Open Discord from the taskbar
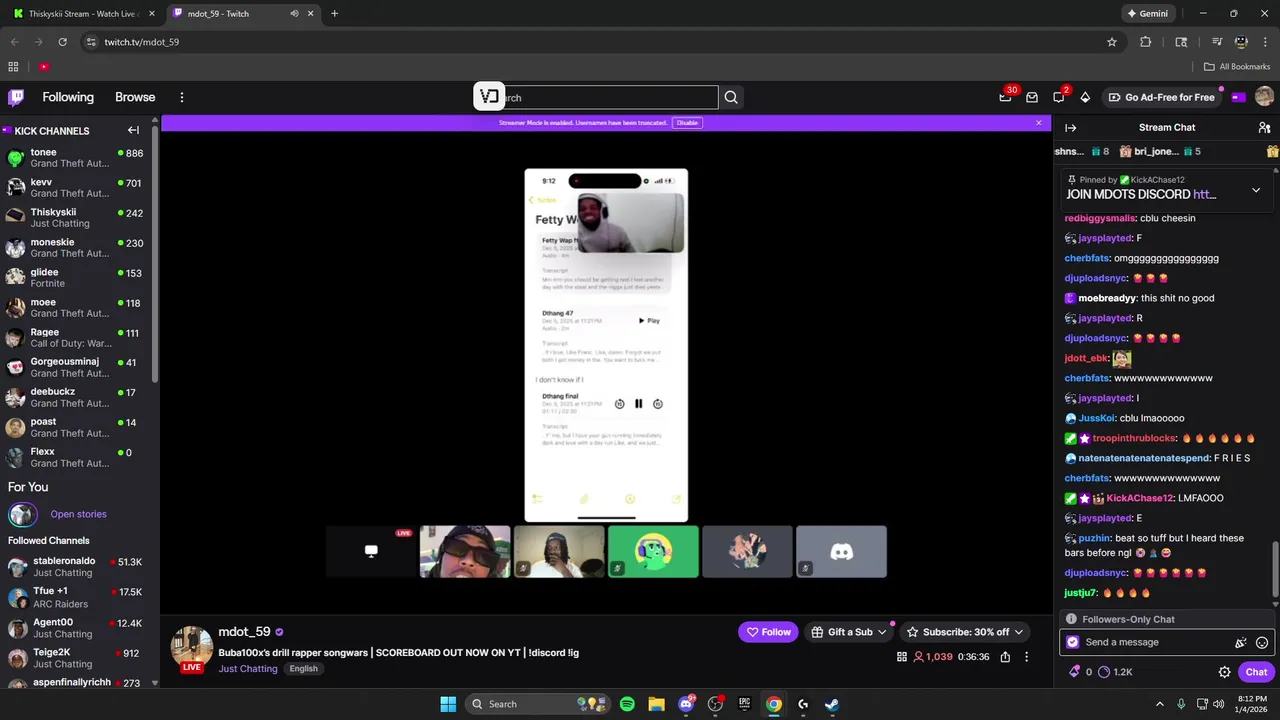The width and height of the screenshot is (1280, 720). tap(686, 704)
